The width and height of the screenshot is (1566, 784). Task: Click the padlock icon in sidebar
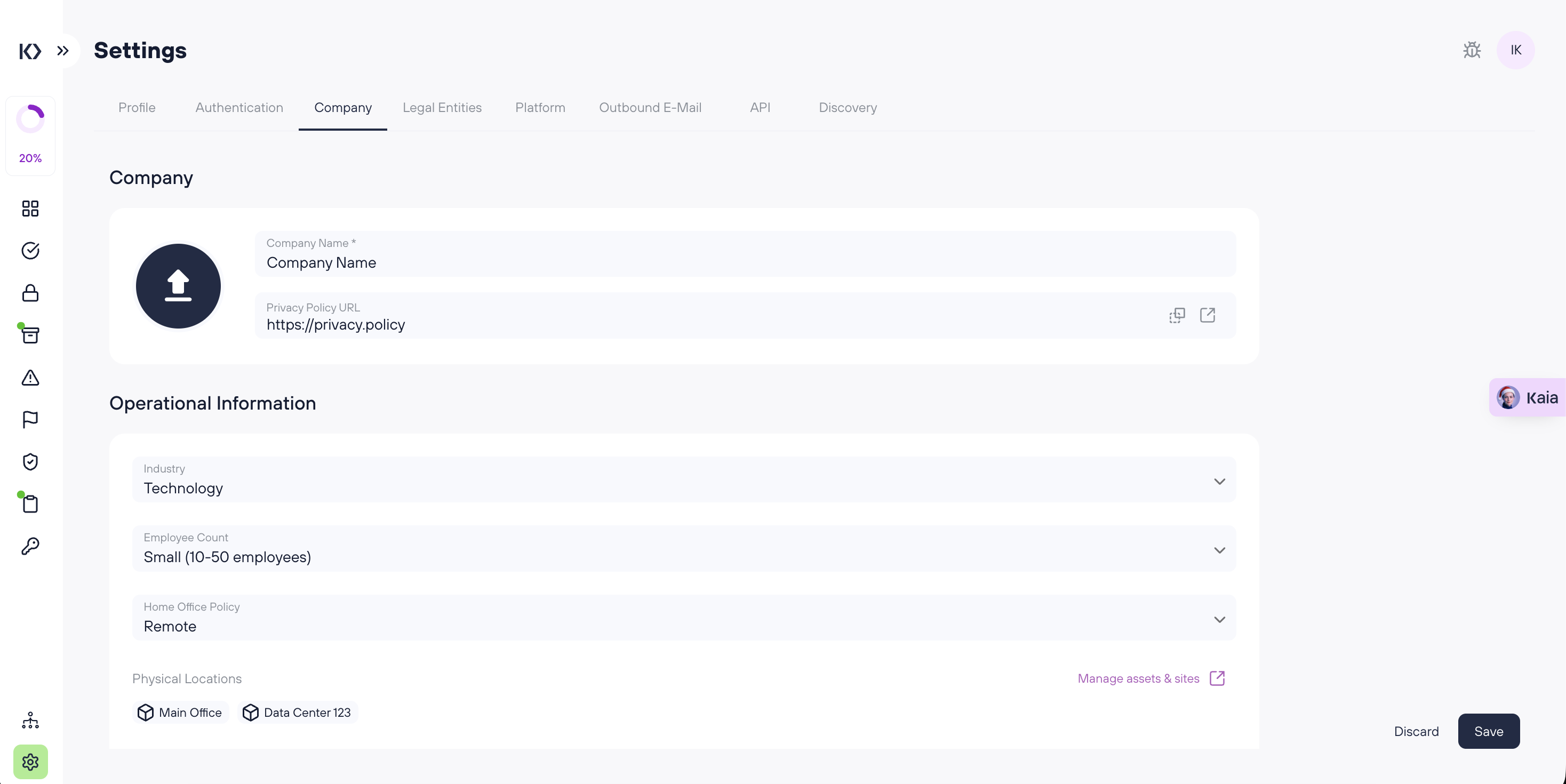click(x=30, y=293)
